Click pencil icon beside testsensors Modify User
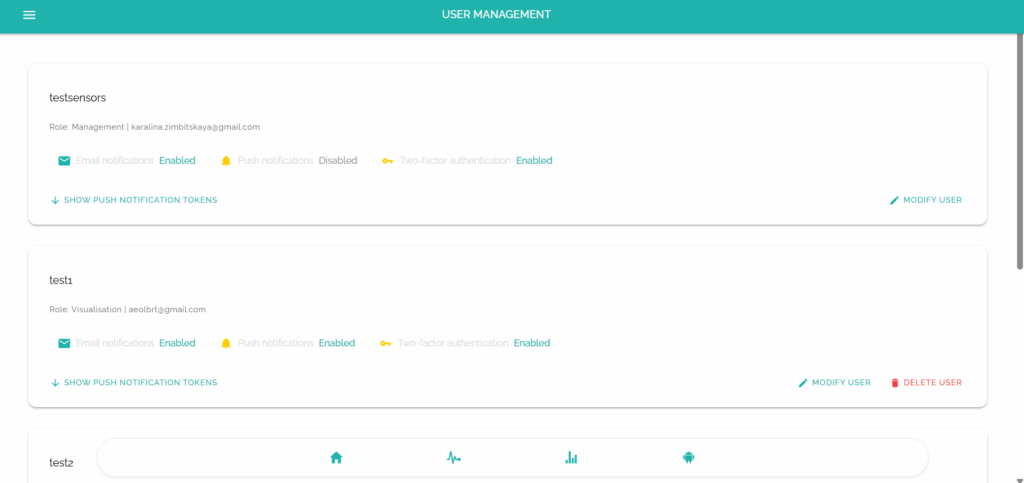The height and width of the screenshot is (483, 1024). coord(894,200)
